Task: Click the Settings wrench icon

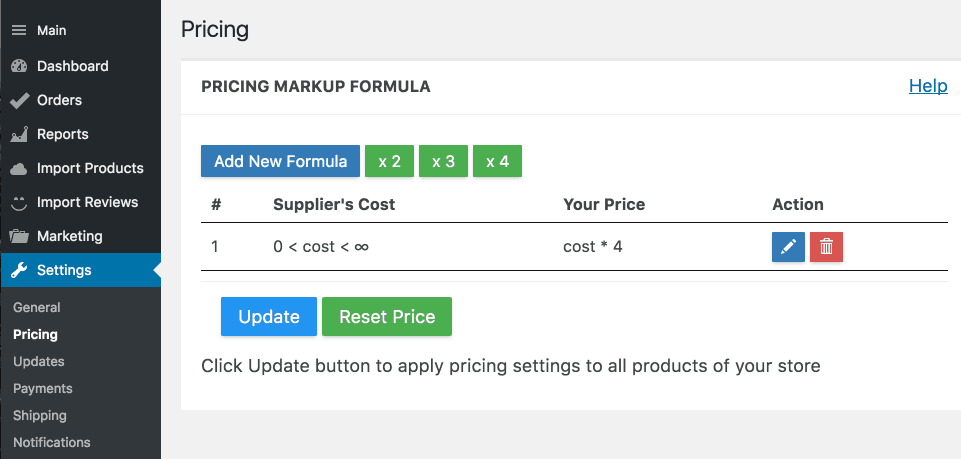Action: [x=19, y=270]
